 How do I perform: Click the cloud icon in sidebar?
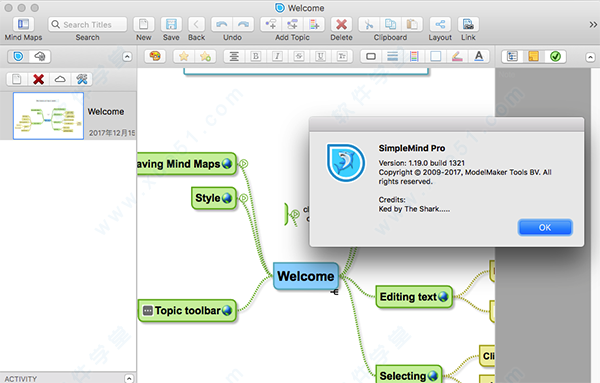pyautogui.click(x=60, y=79)
